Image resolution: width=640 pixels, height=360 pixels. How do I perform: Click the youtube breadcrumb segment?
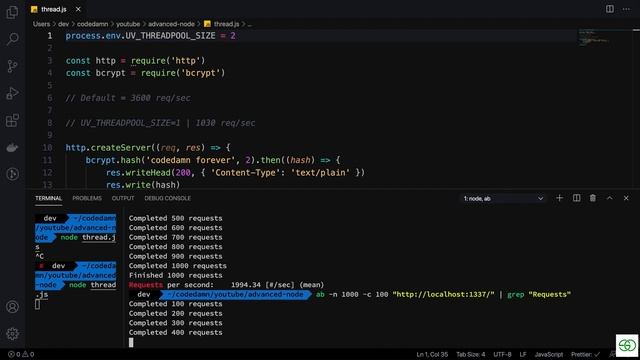click(x=128, y=24)
